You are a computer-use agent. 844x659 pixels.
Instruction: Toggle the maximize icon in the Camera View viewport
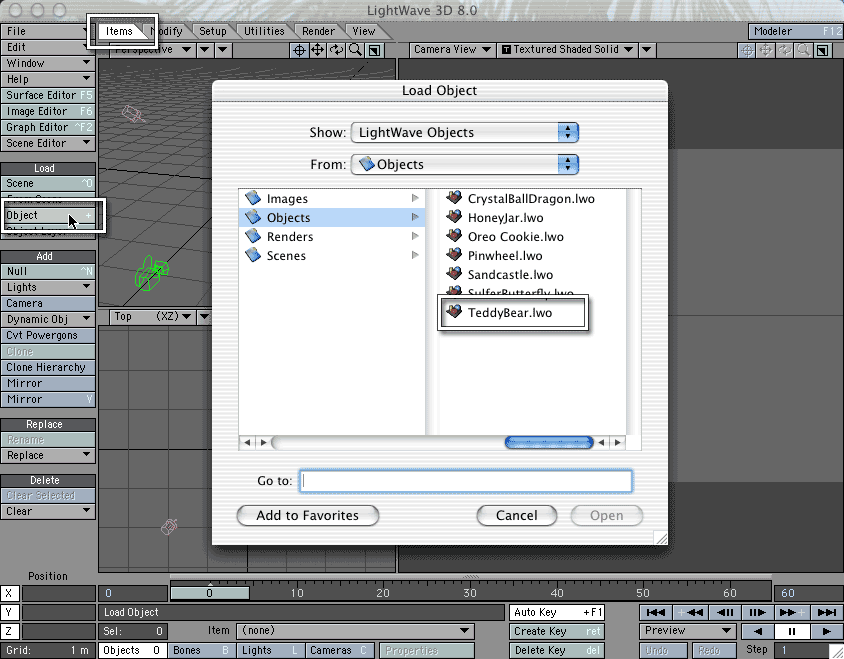click(822, 50)
